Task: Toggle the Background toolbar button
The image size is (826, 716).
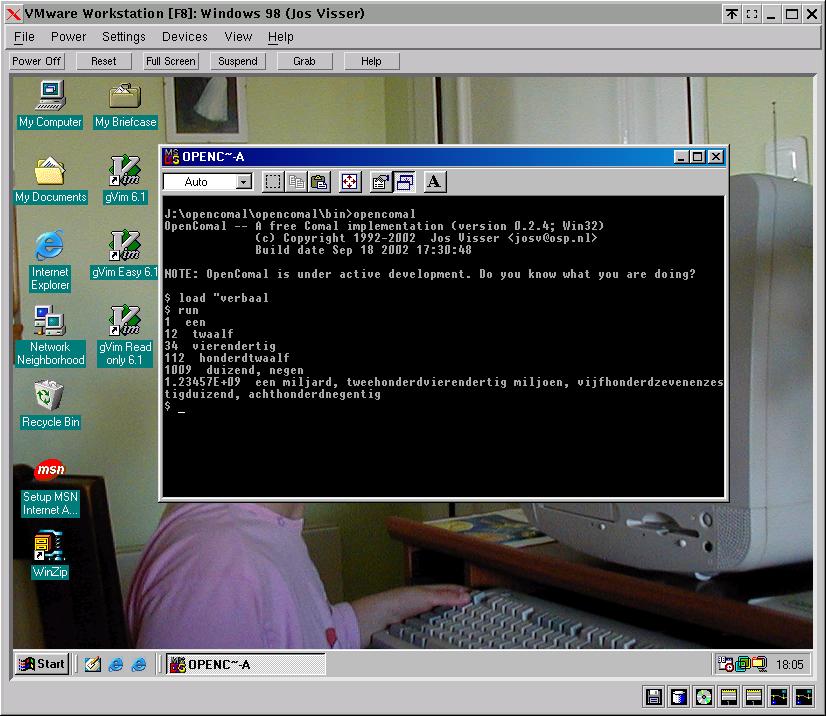Action: tap(405, 182)
